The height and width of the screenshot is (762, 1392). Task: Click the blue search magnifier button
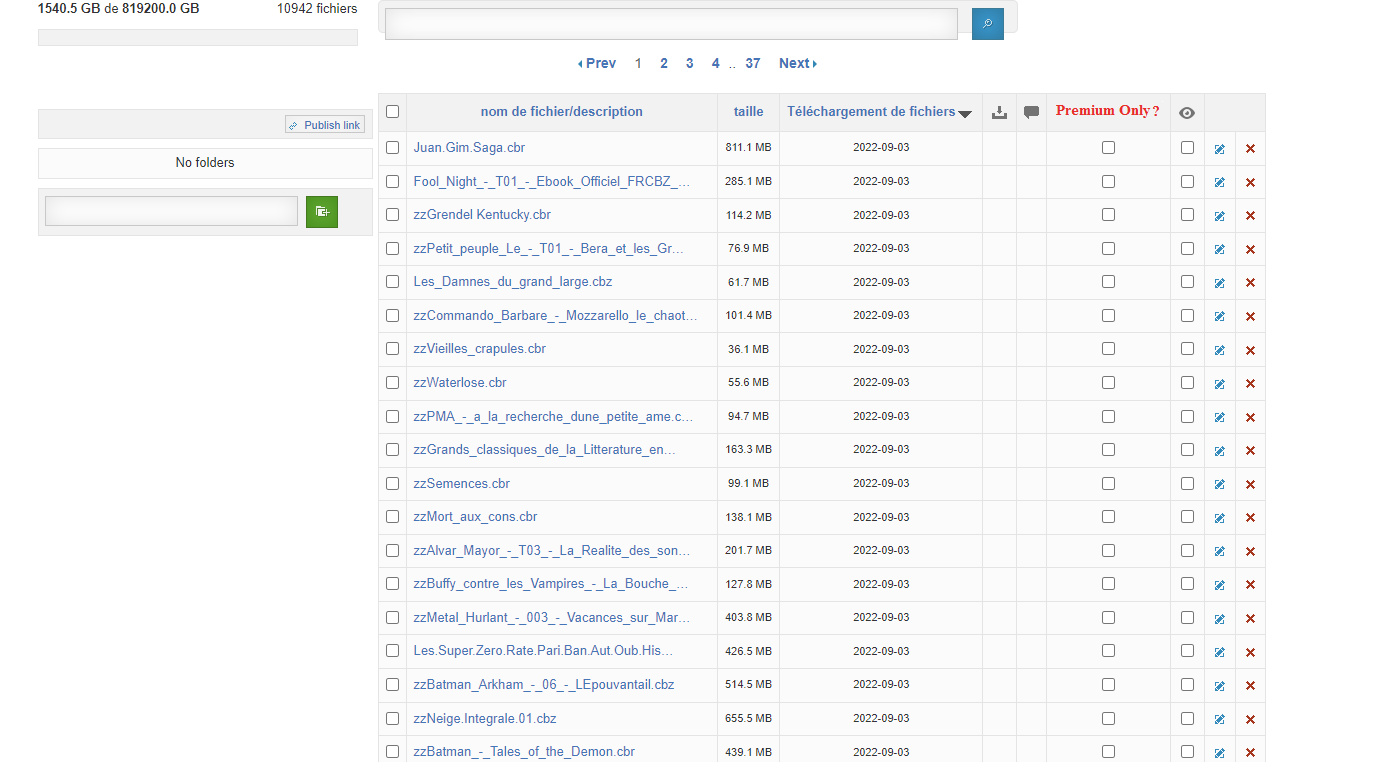pos(987,24)
